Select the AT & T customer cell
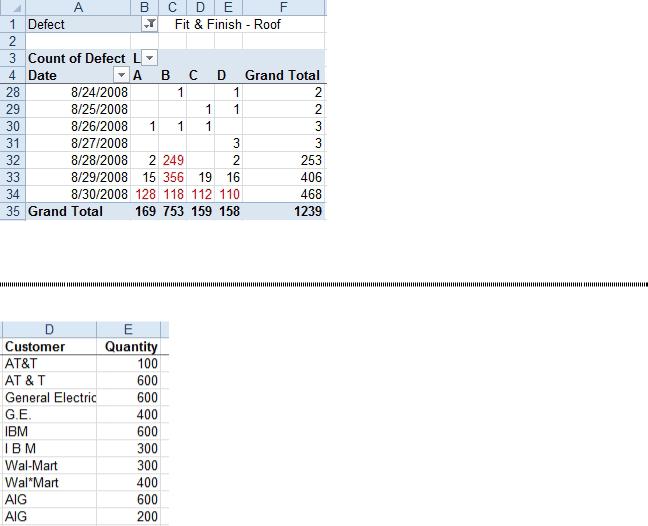 point(49,381)
